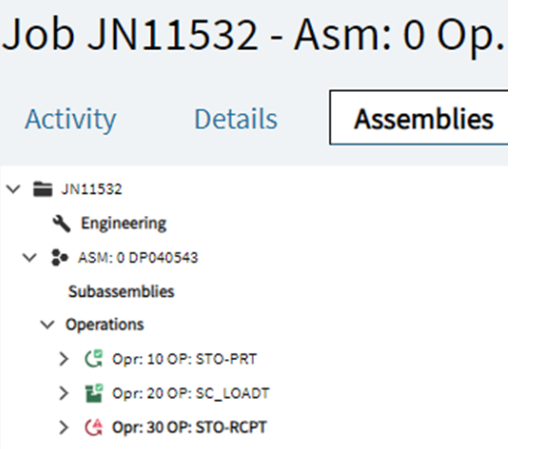Click the Opr: 10 STO-PRT status icon

(93, 359)
